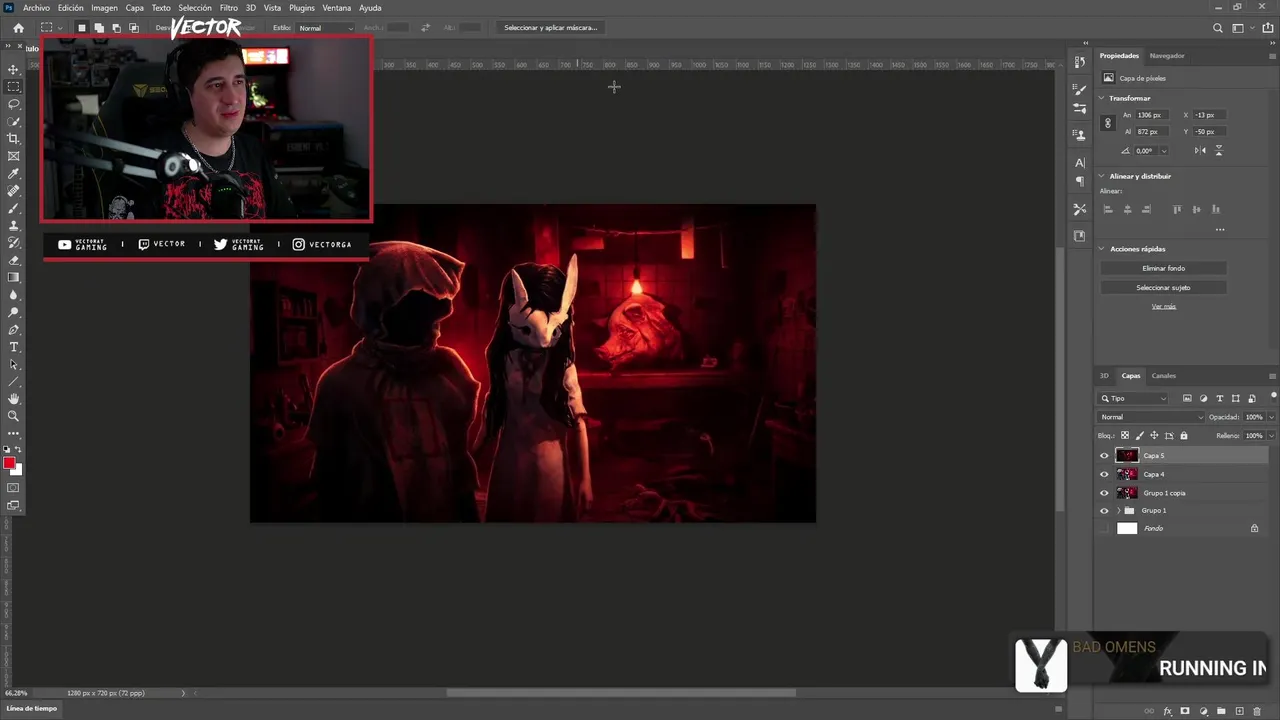This screenshot has width=1280, height=720.
Task: Create a new group folder
Action: 1221,711
